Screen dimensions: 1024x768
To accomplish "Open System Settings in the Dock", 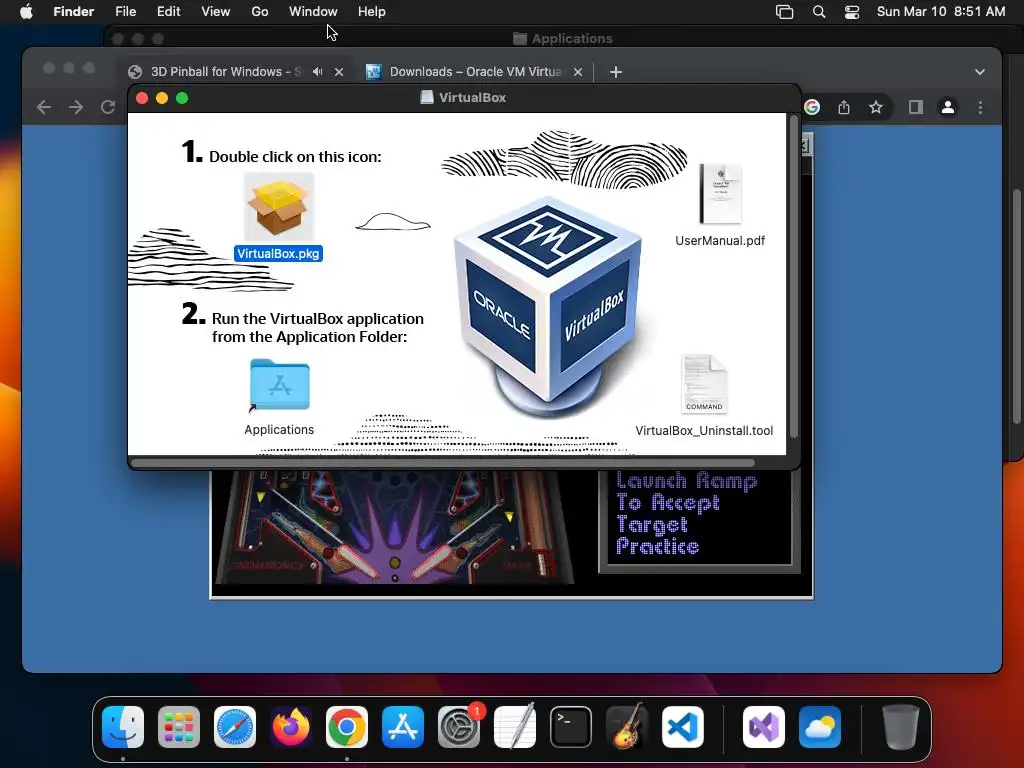I will coord(459,727).
